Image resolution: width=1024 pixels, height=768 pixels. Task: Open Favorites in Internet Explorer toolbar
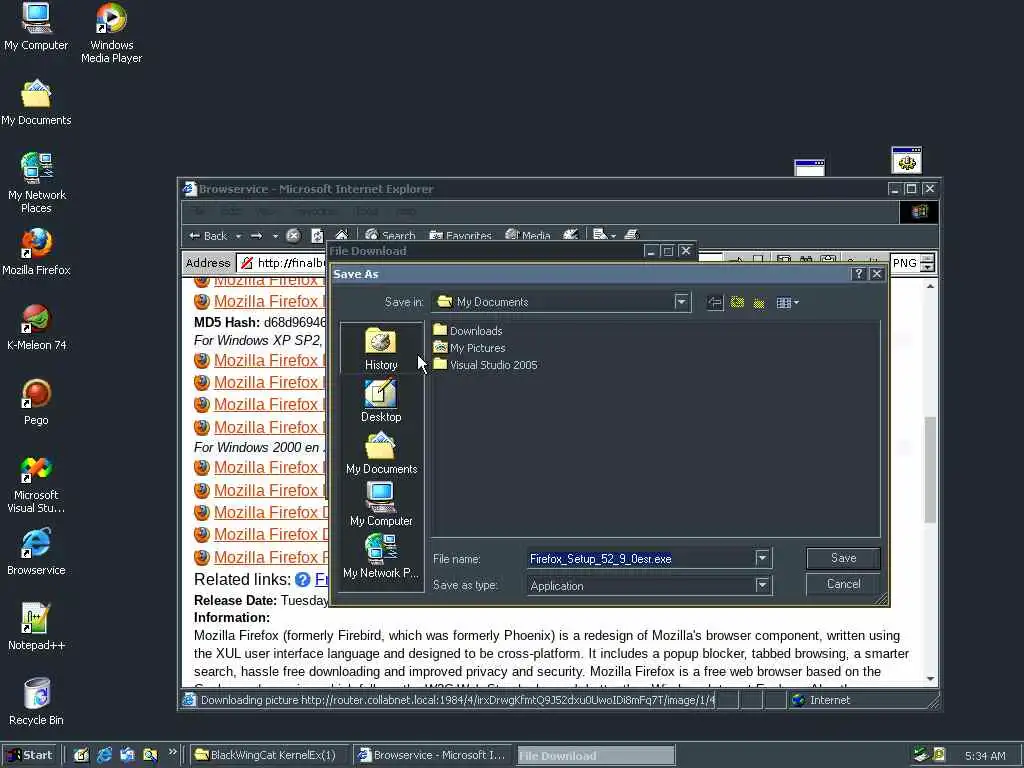pyautogui.click(x=460, y=235)
